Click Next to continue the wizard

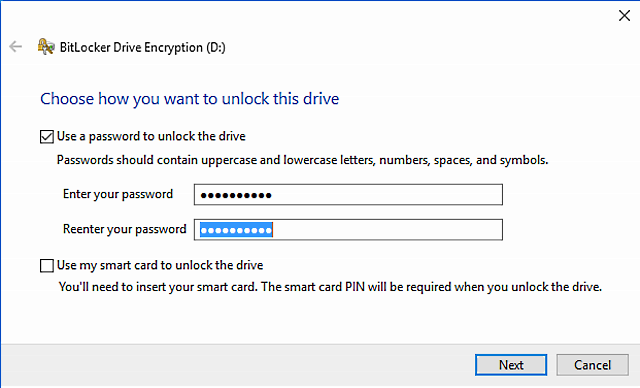click(511, 365)
